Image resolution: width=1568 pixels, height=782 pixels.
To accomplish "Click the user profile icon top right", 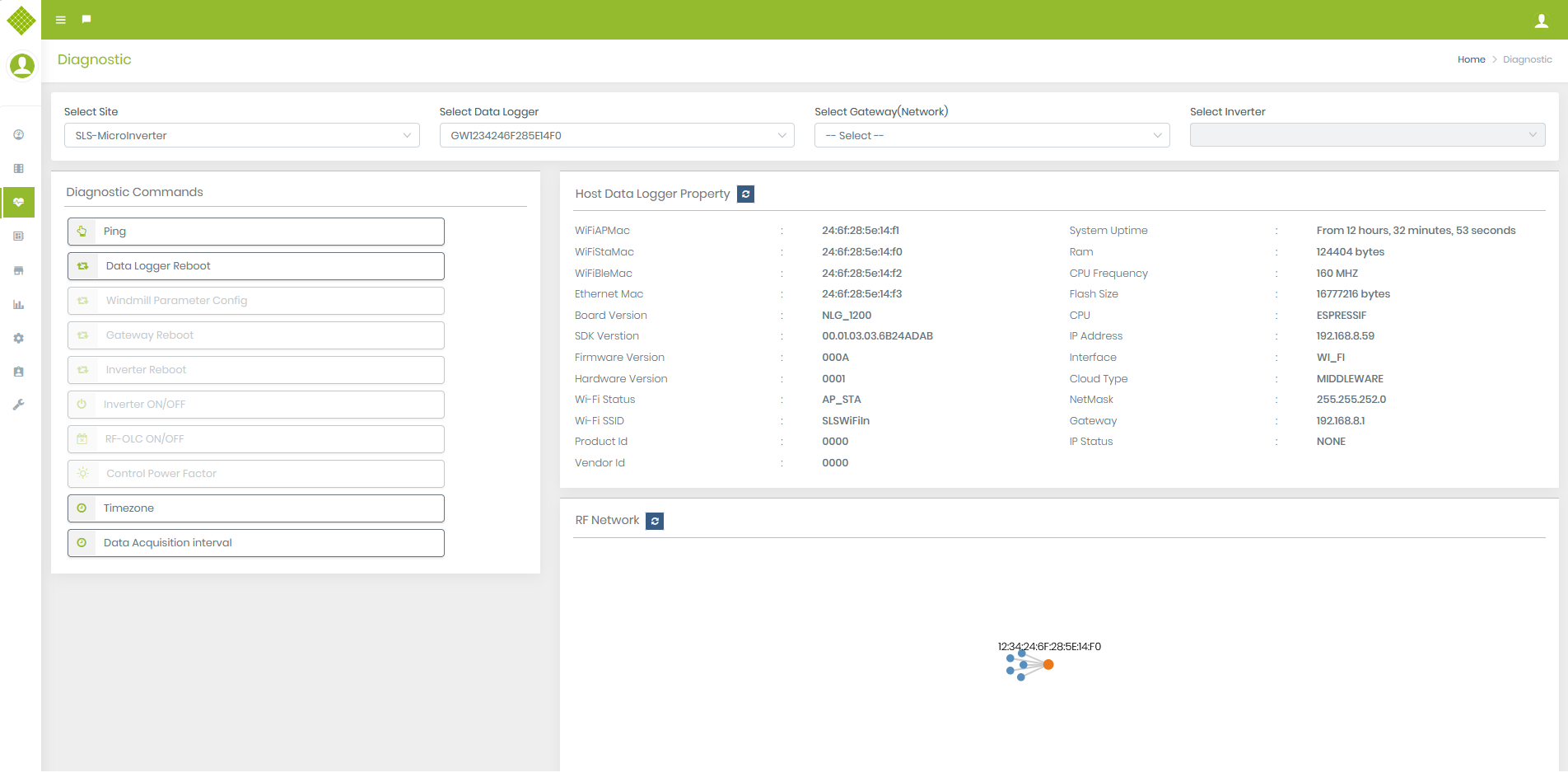I will point(1541,20).
